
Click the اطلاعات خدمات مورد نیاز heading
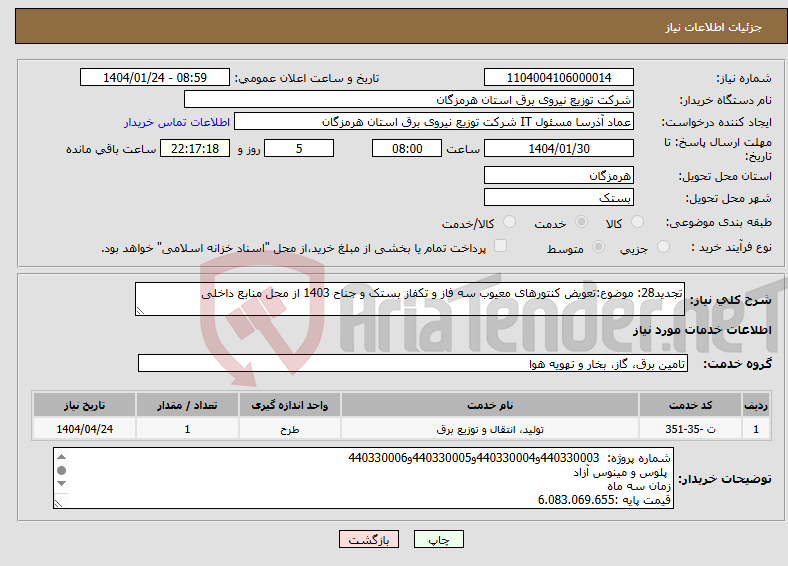702,330
